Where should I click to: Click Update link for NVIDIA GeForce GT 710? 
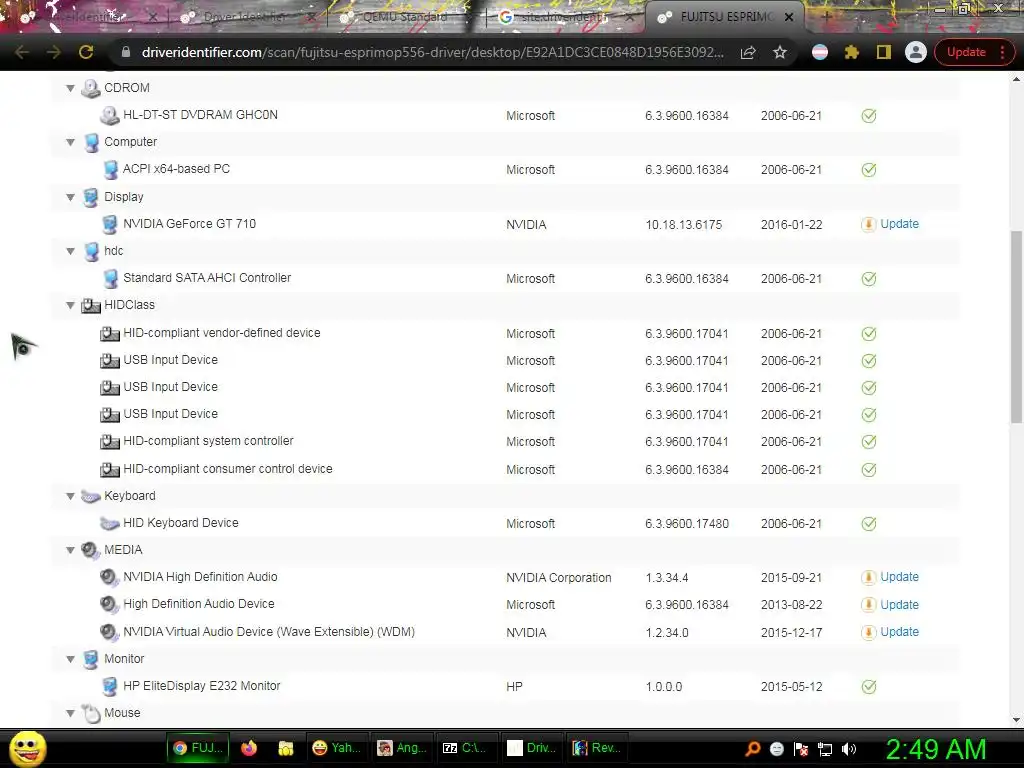(899, 224)
